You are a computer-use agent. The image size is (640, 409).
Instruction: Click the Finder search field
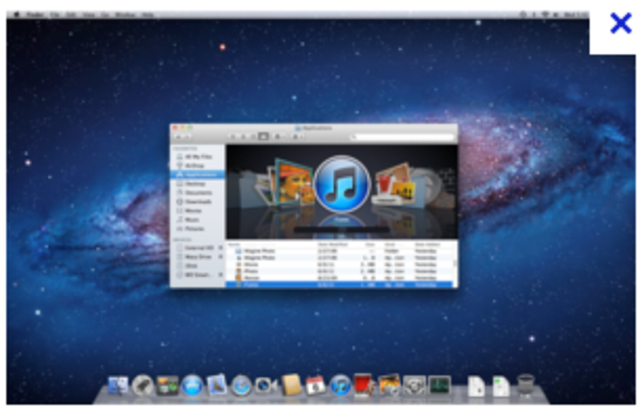pyautogui.click(x=402, y=137)
